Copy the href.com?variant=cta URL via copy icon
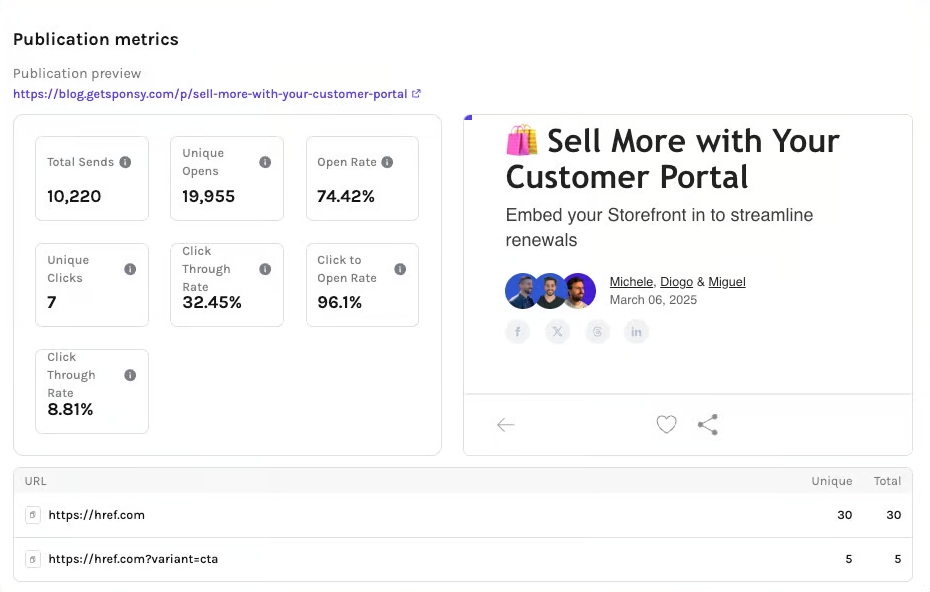Image resolution: width=930 pixels, height=592 pixels. (x=33, y=559)
